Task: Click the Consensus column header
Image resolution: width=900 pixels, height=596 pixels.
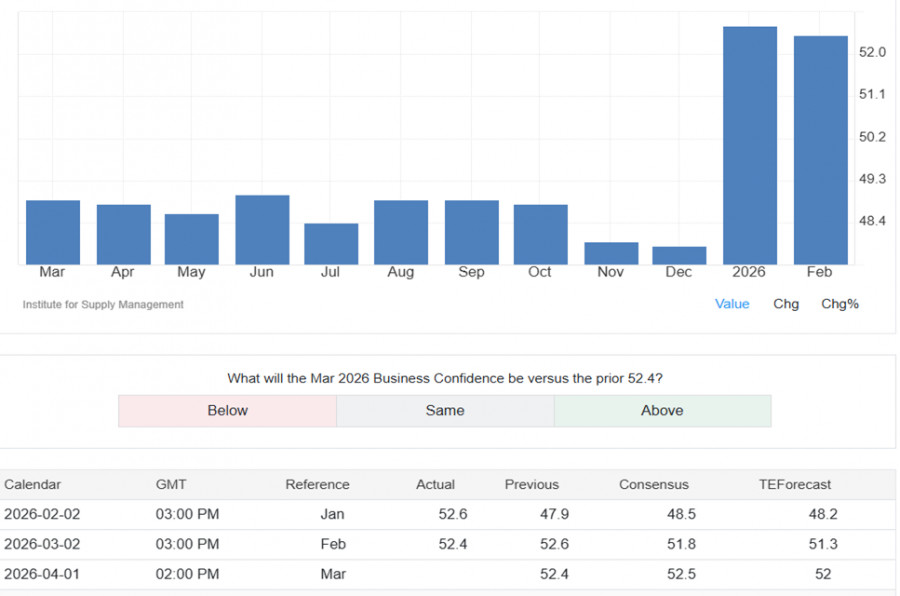Action: 654,484
